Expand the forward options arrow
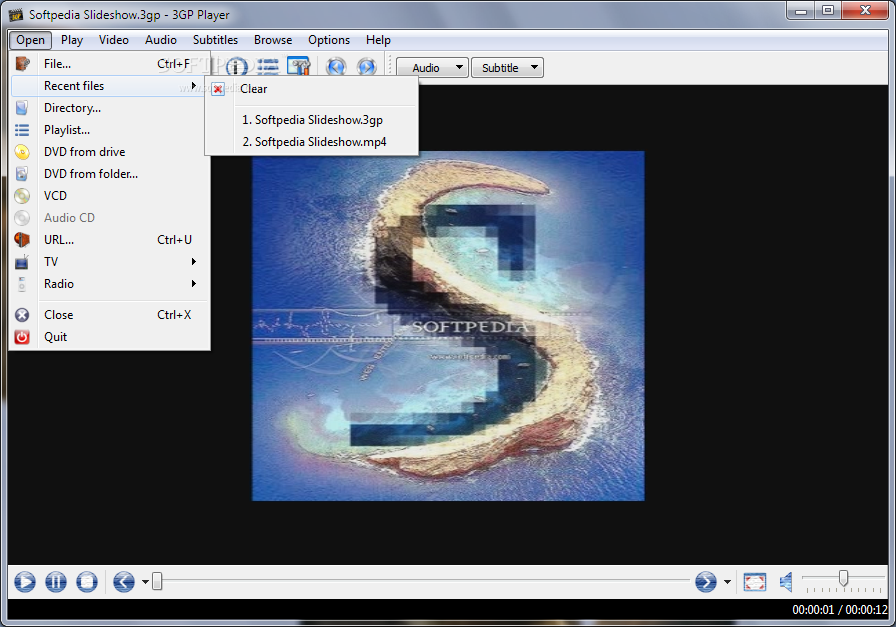Screen dimensions: 896x627 (727, 582)
